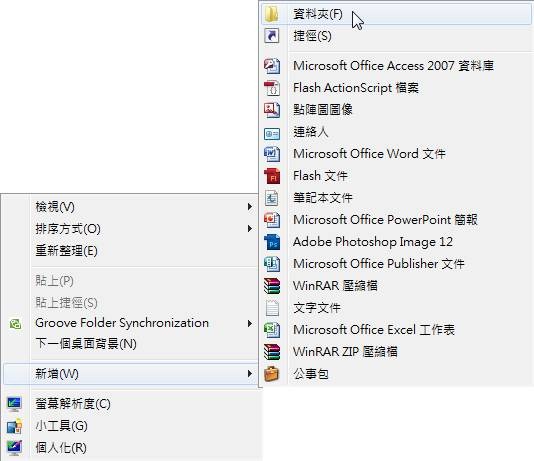534x461 pixels.
Task: Click the WinRAR ZIP 壓縮檔 icon
Action: tap(272, 352)
